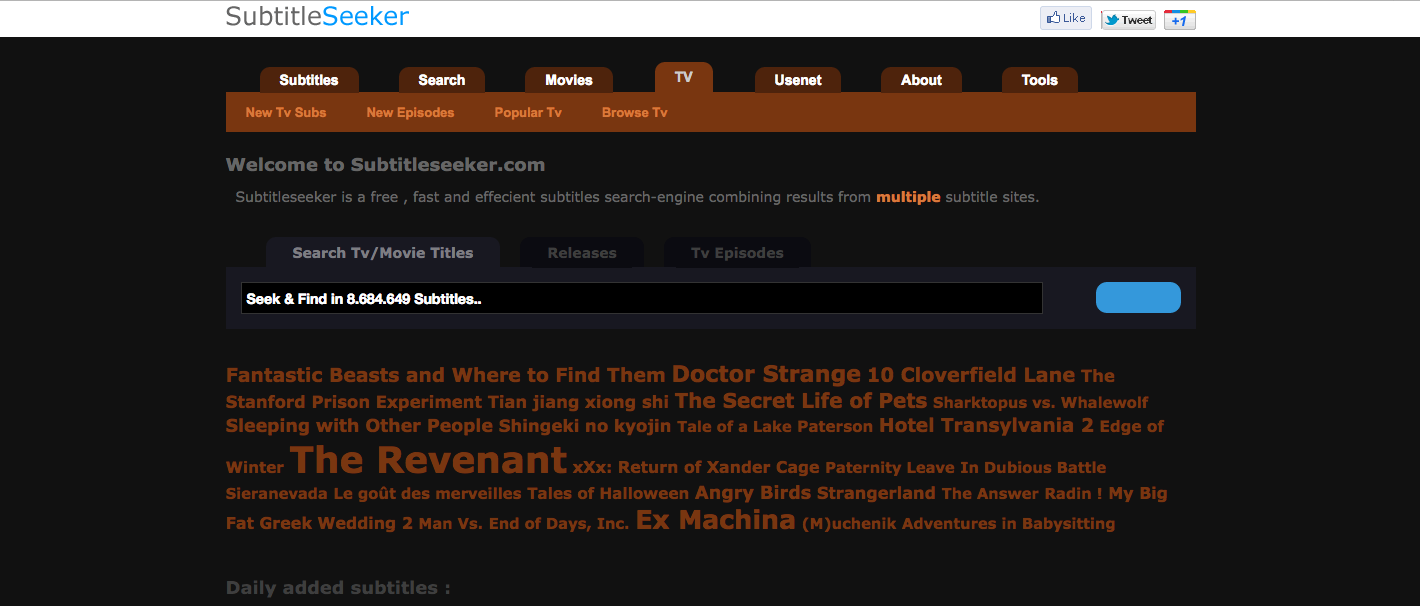Screen dimensions: 1420x606
Task: Open the Usenet nav tab
Action: pyautogui.click(x=798, y=80)
